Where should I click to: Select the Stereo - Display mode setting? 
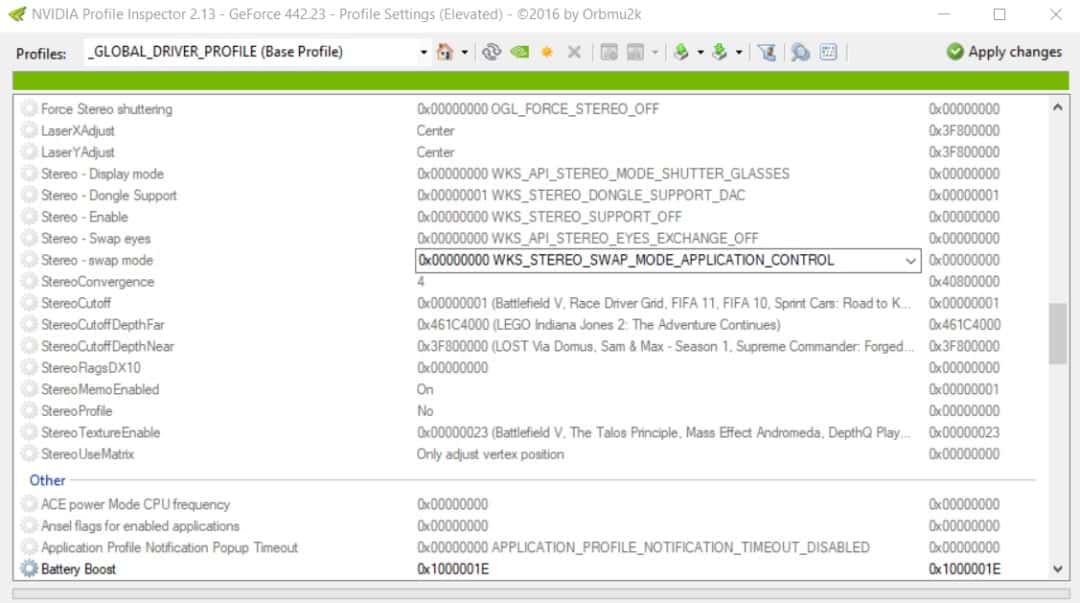pos(103,174)
